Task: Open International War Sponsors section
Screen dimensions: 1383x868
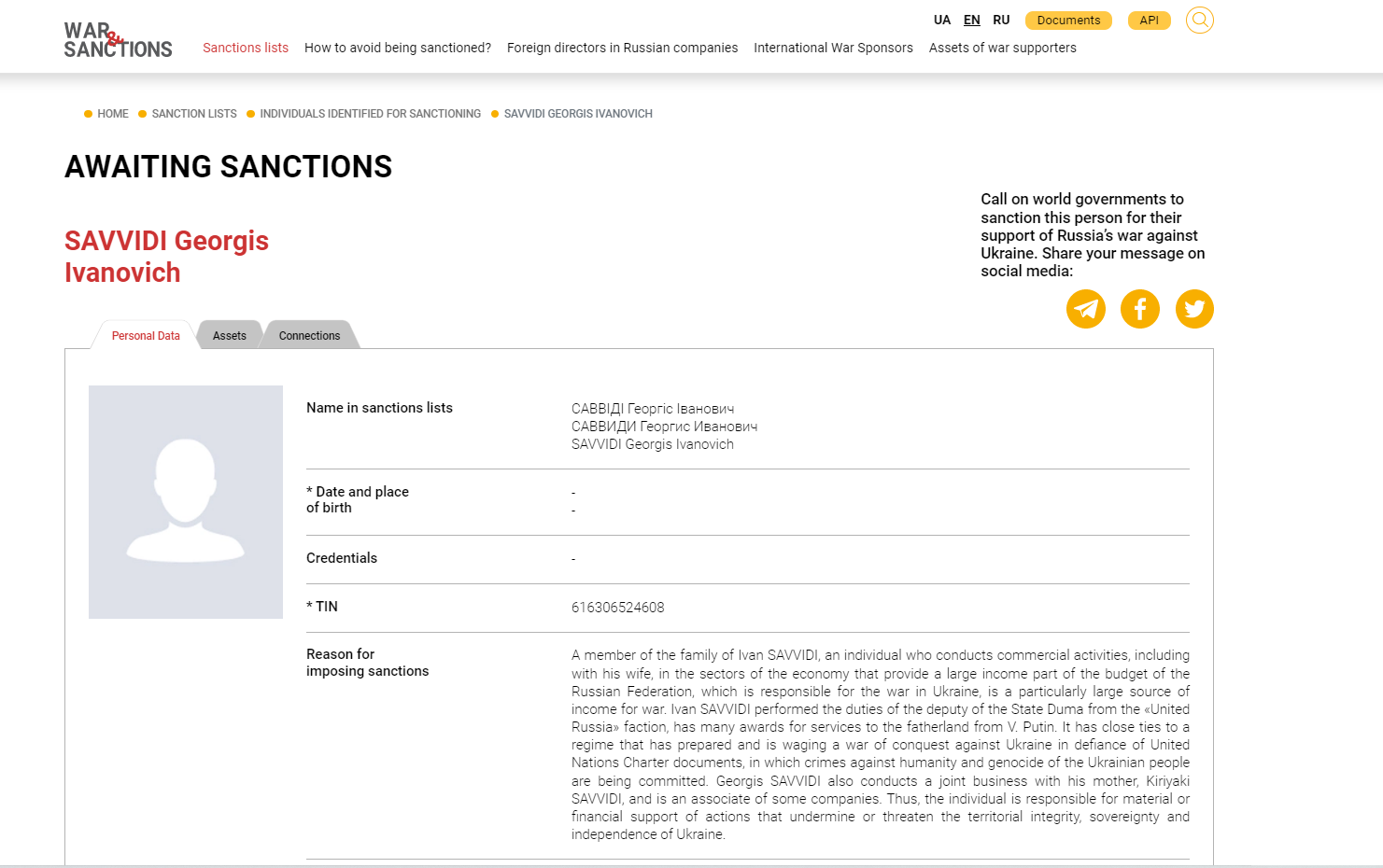Action: (833, 48)
